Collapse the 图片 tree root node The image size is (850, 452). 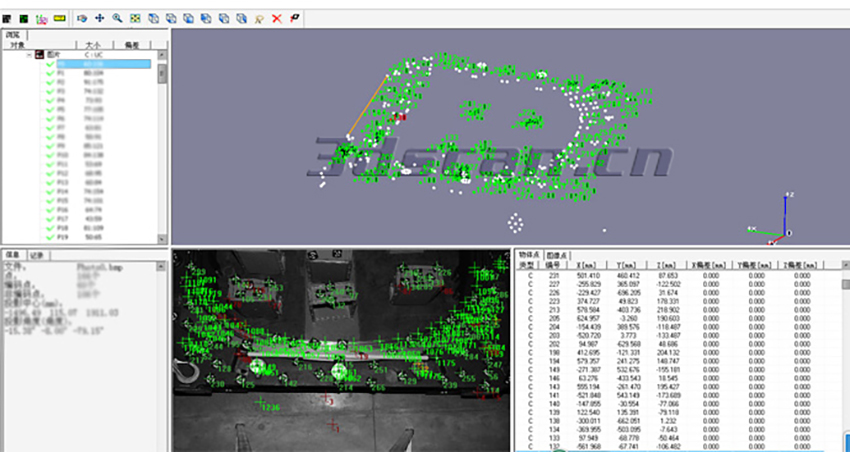29,54
